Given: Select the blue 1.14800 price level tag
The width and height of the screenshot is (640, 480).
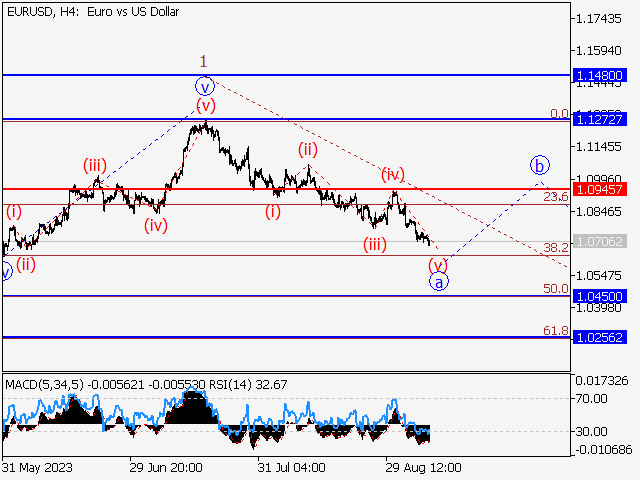Looking at the screenshot, I should 600,76.
